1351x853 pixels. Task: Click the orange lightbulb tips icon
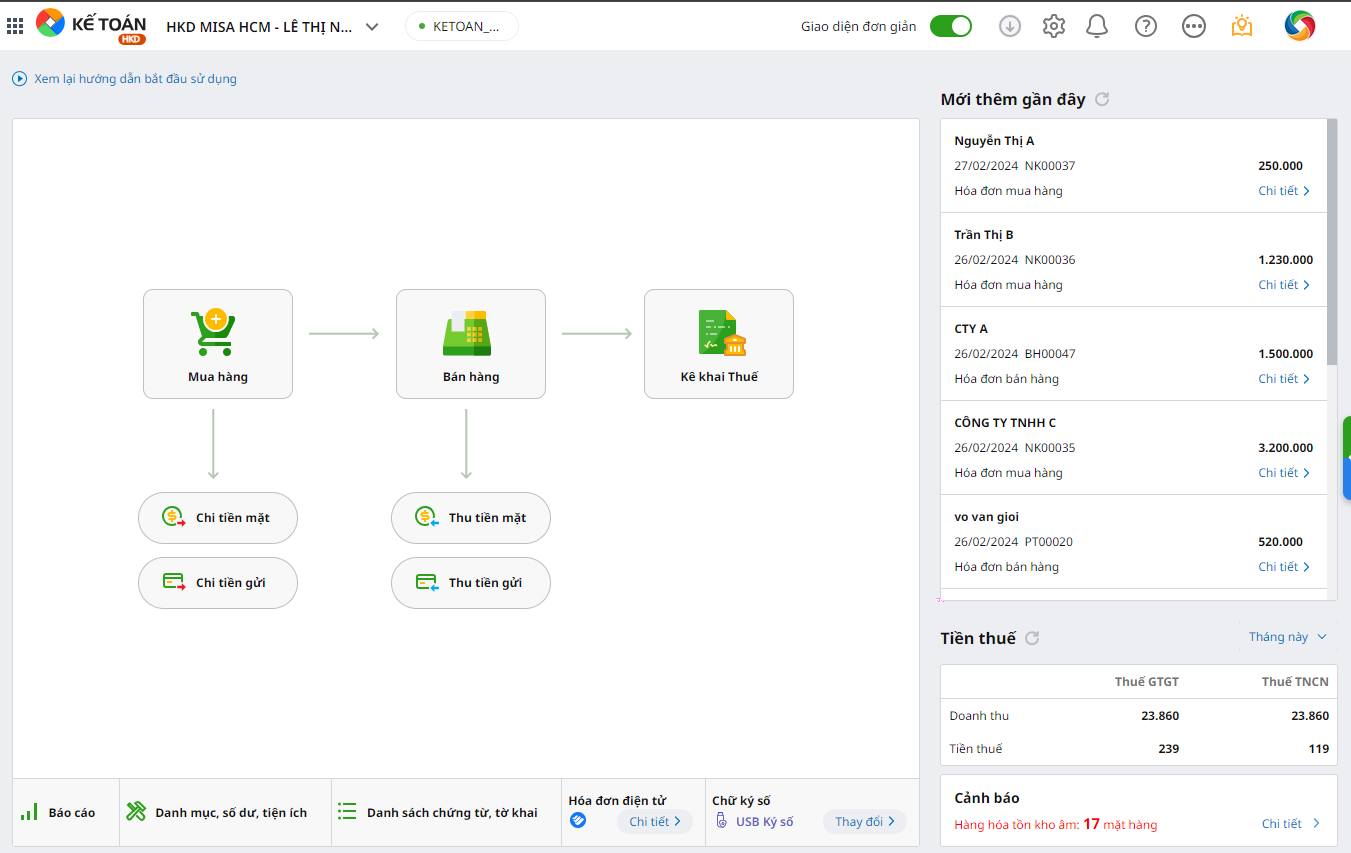click(1242, 26)
